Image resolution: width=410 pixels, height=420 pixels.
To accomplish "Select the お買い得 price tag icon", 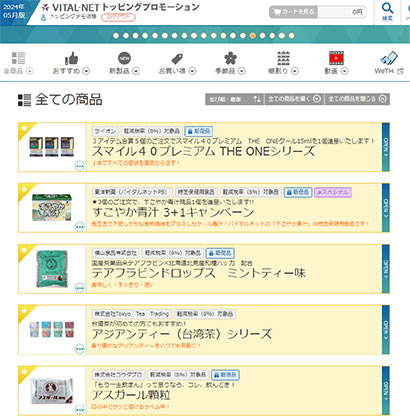I will point(177,59).
